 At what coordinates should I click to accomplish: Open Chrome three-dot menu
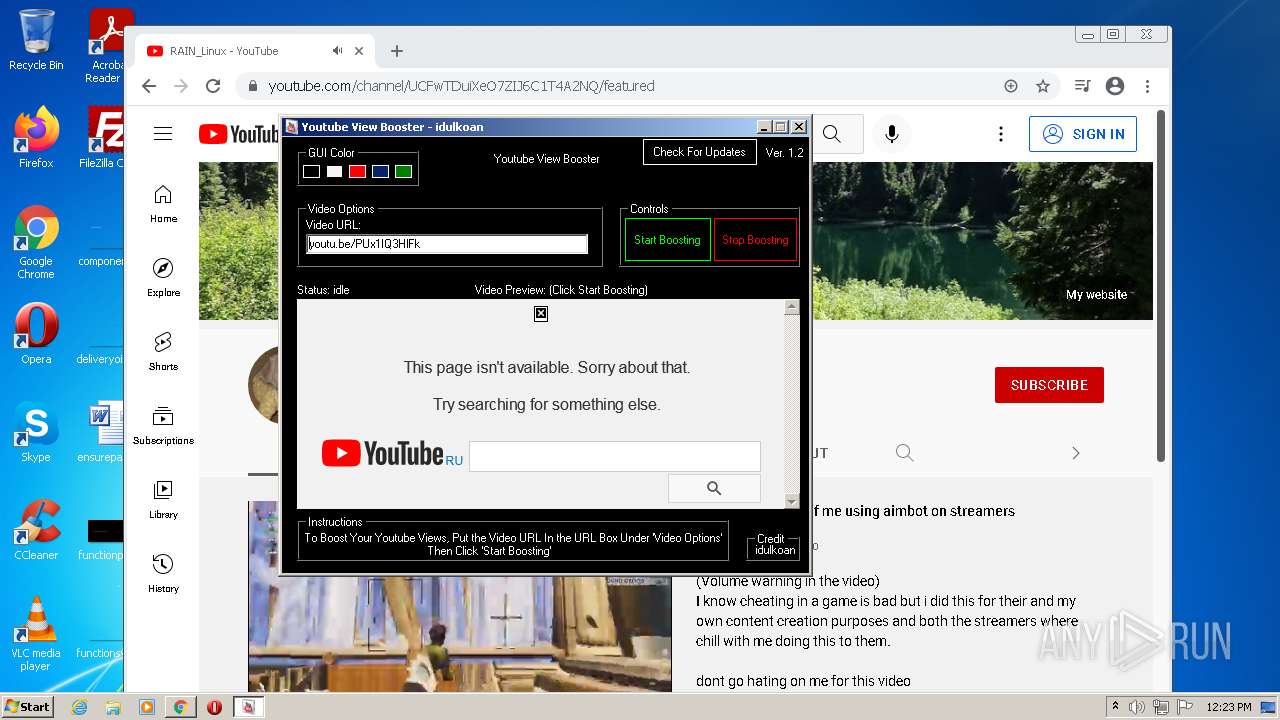(x=1148, y=86)
